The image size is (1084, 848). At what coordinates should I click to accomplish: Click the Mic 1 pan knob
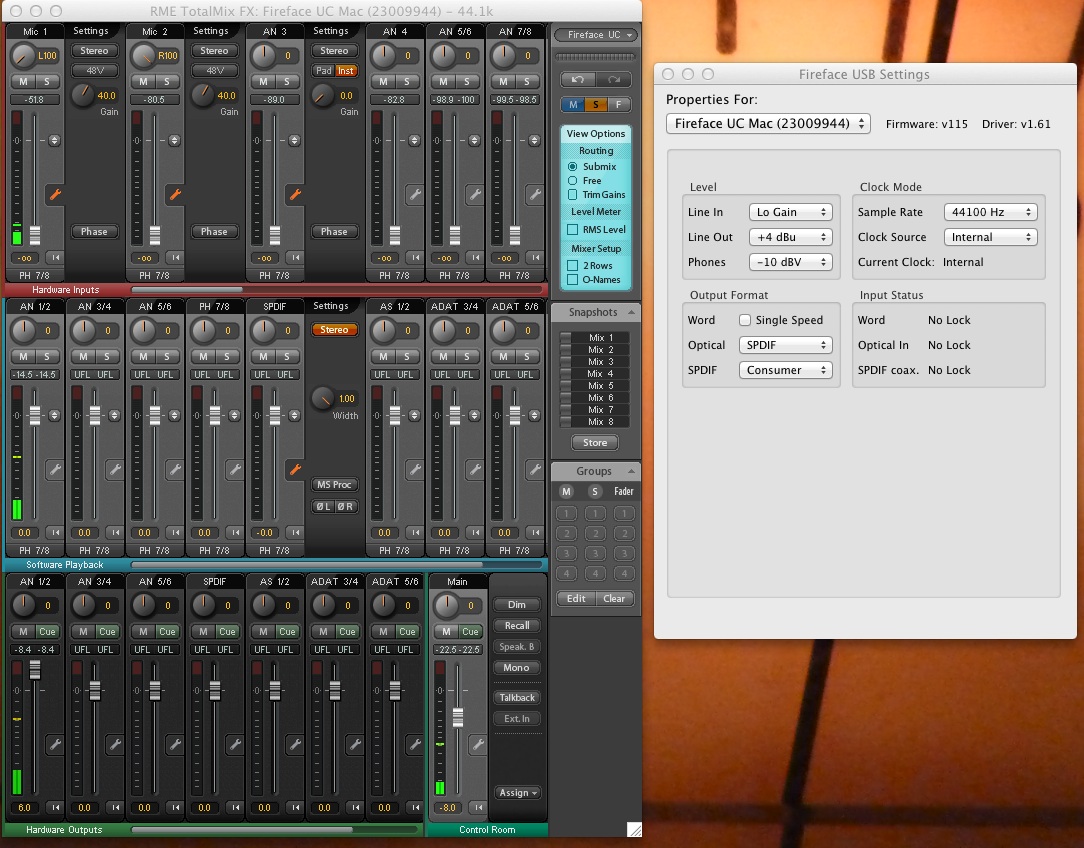click(22, 55)
